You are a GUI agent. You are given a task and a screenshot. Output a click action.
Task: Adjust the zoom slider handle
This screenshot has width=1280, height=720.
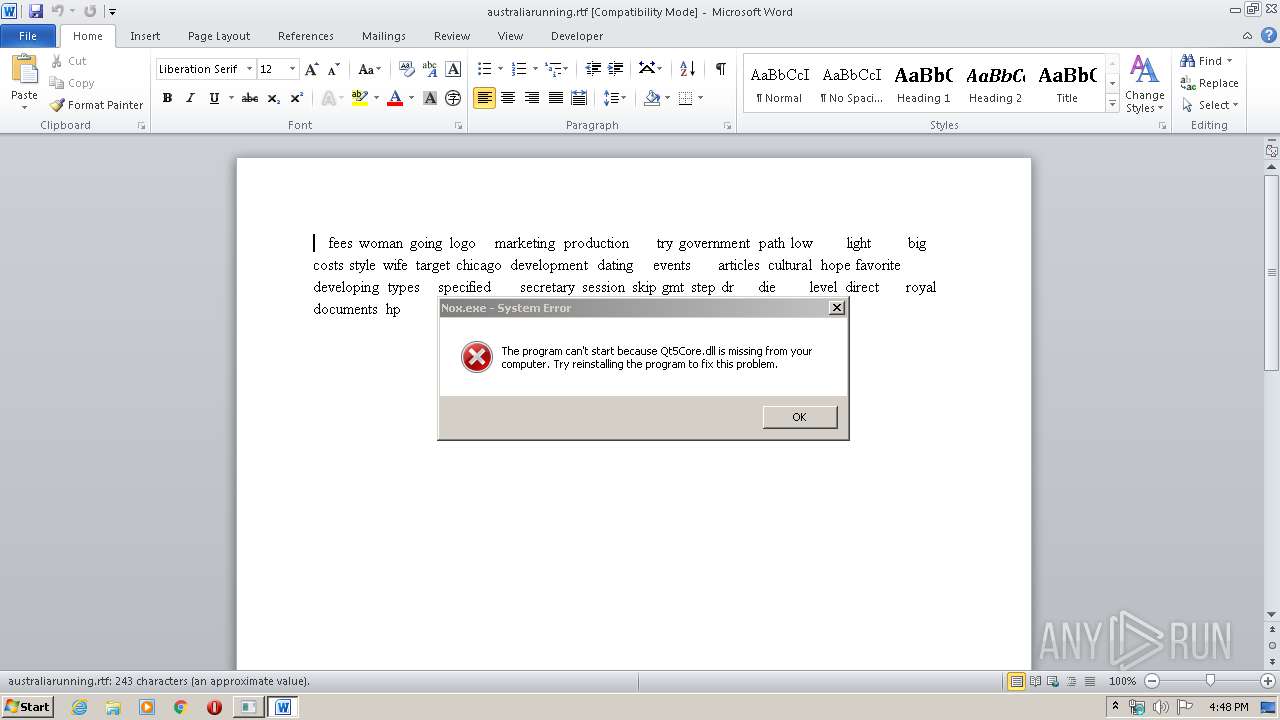(1210, 681)
